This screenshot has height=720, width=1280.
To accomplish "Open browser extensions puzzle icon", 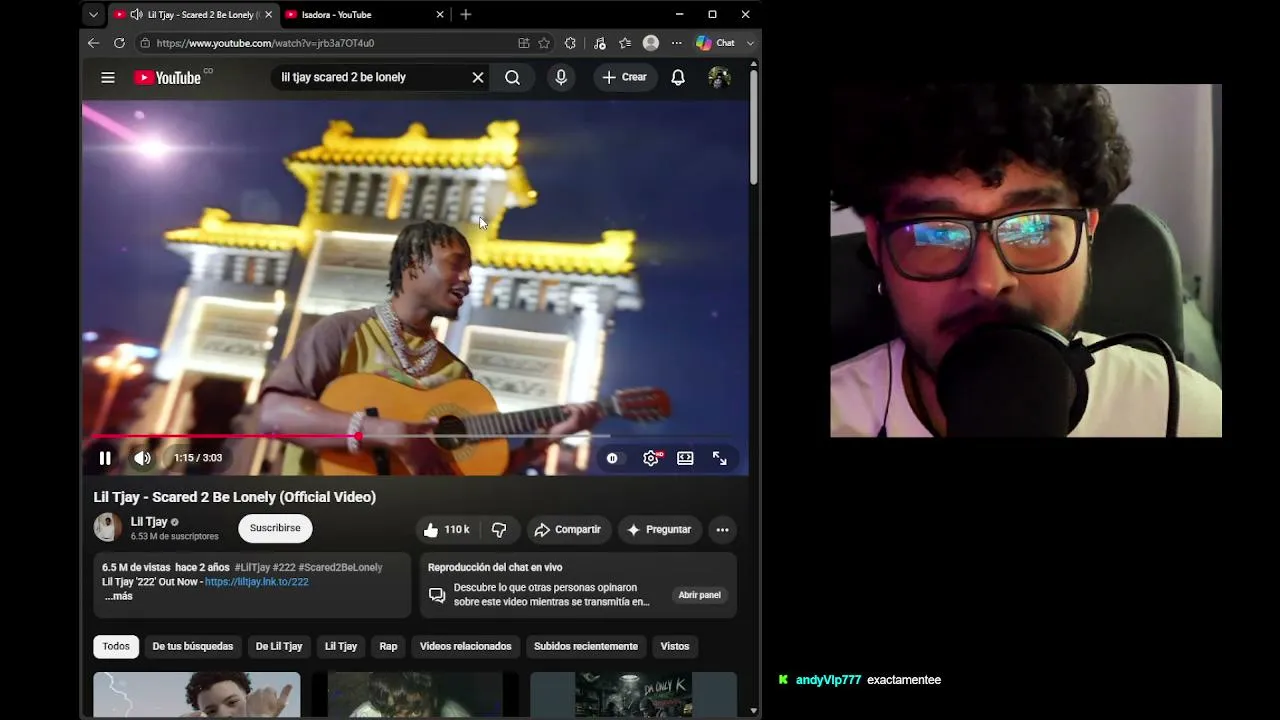I will point(570,43).
